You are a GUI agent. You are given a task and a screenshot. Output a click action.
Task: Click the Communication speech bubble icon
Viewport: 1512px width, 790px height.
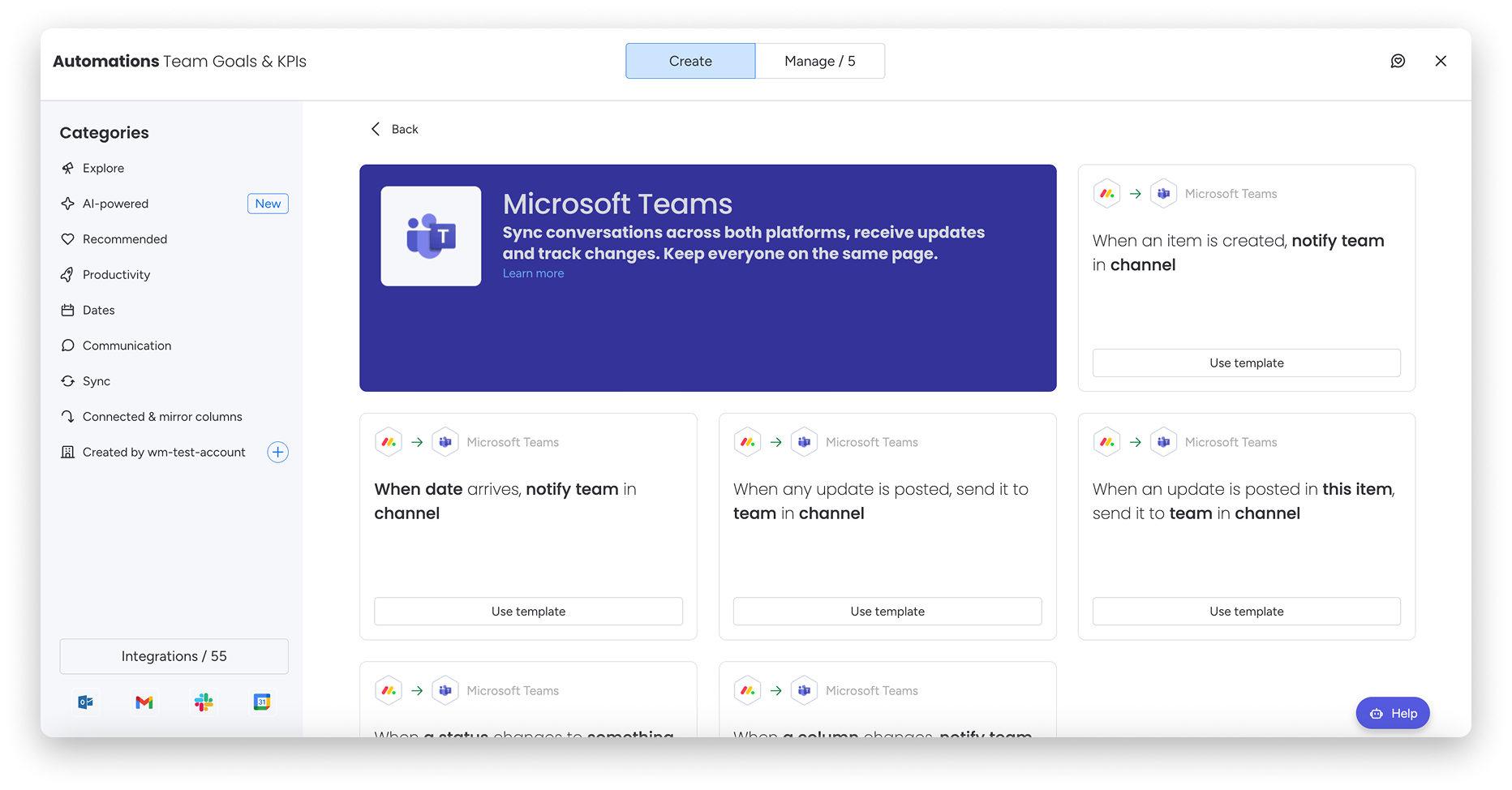68,346
